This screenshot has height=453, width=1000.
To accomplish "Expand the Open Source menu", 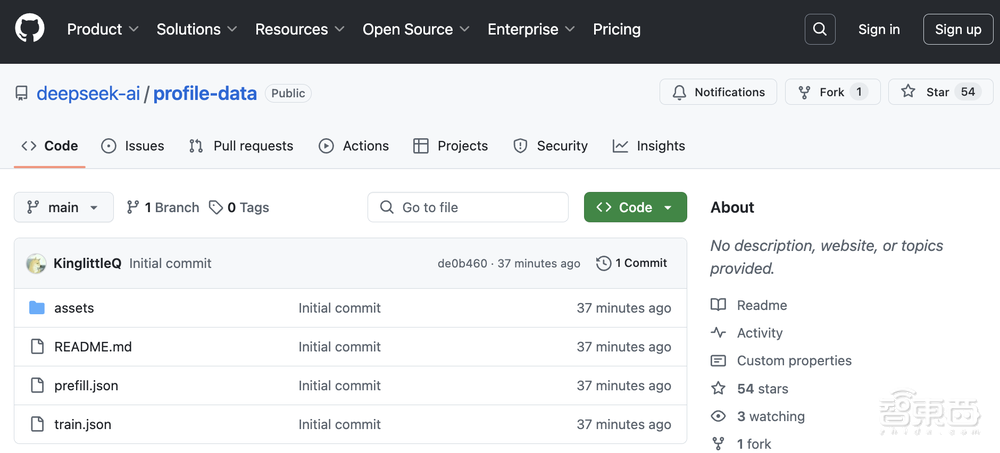I will [x=415, y=29].
